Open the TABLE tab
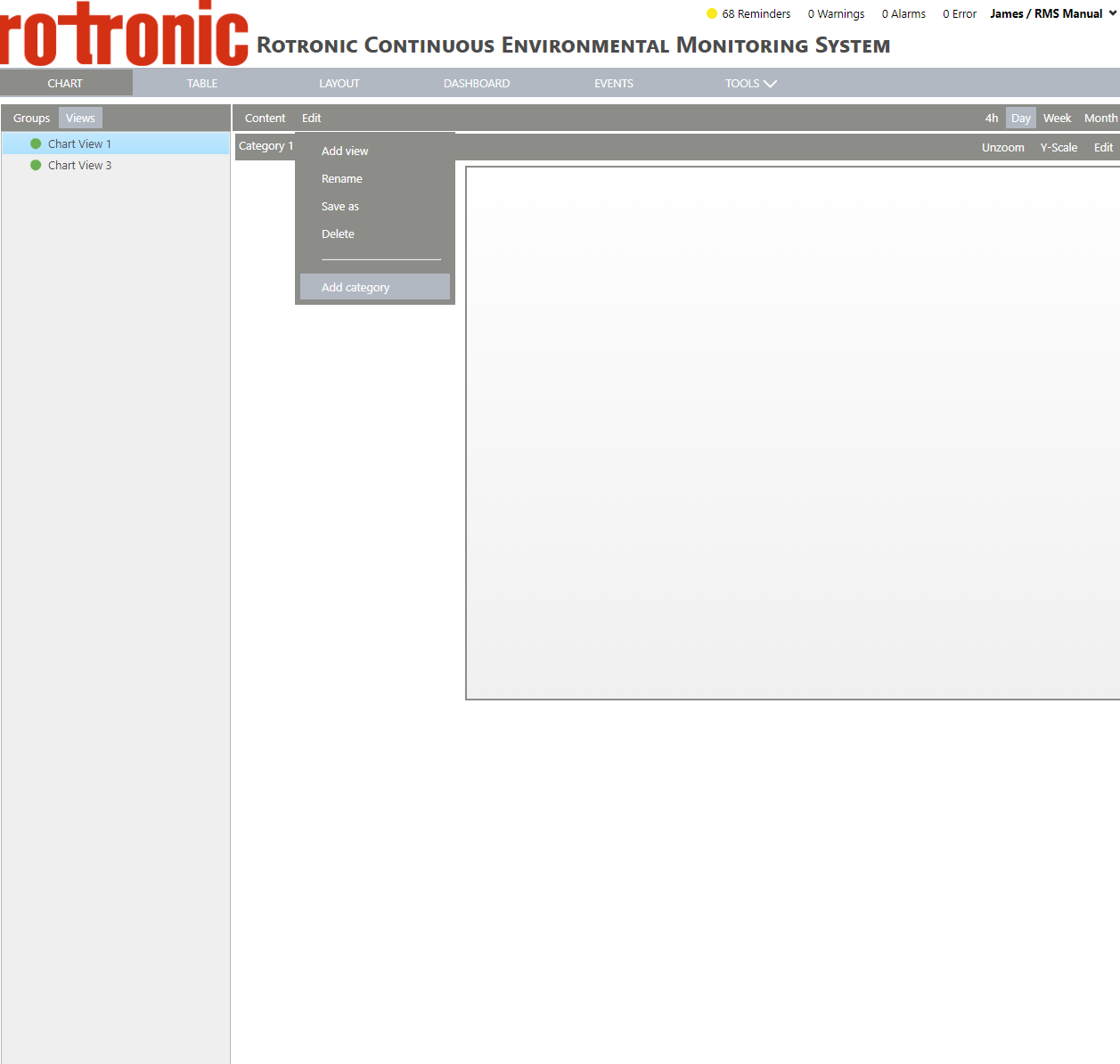 coord(202,83)
